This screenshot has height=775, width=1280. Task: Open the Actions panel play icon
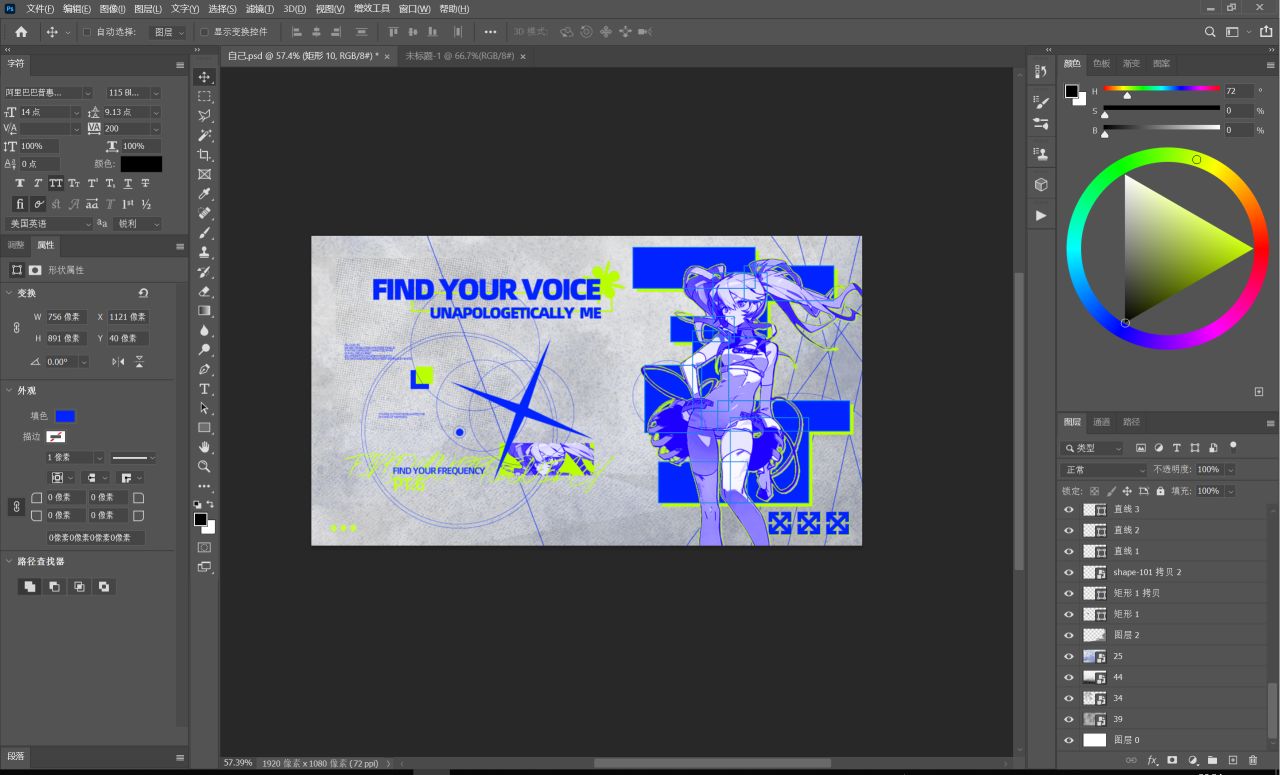pyautogui.click(x=1041, y=215)
